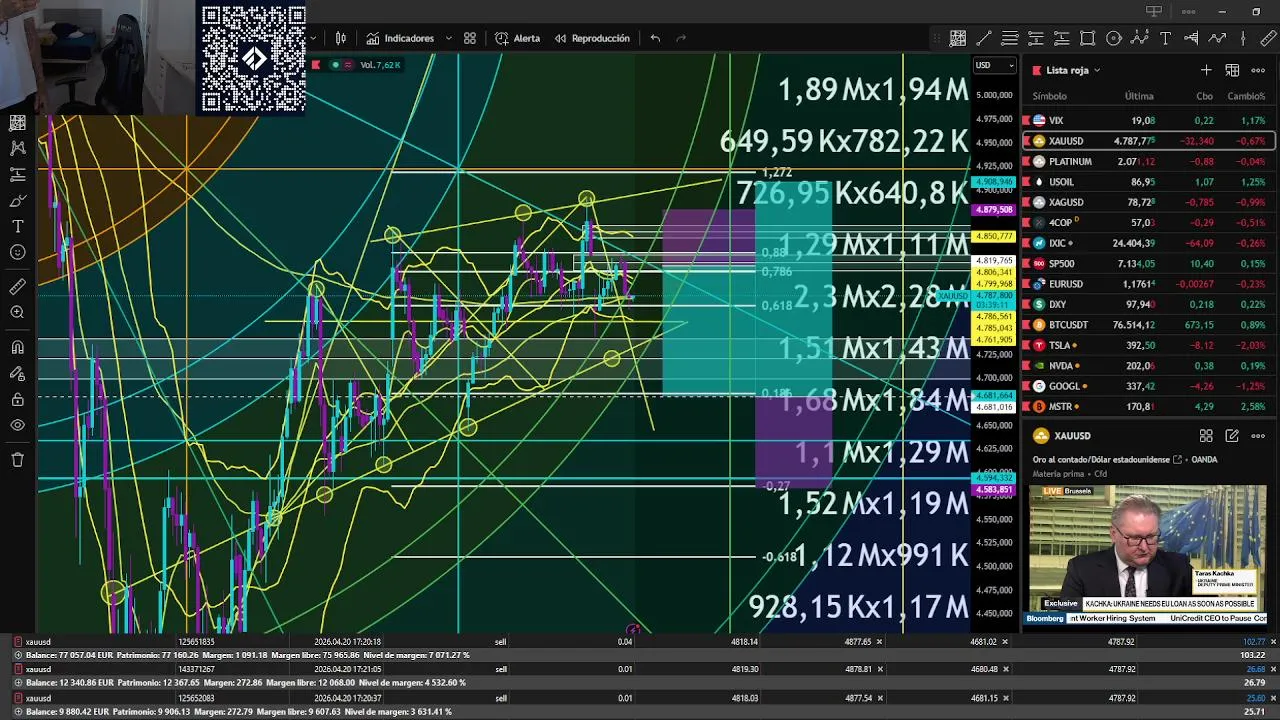The width and height of the screenshot is (1280, 720).
Task: Toggle hide all drawings with the eye icon
Action: pos(17,426)
